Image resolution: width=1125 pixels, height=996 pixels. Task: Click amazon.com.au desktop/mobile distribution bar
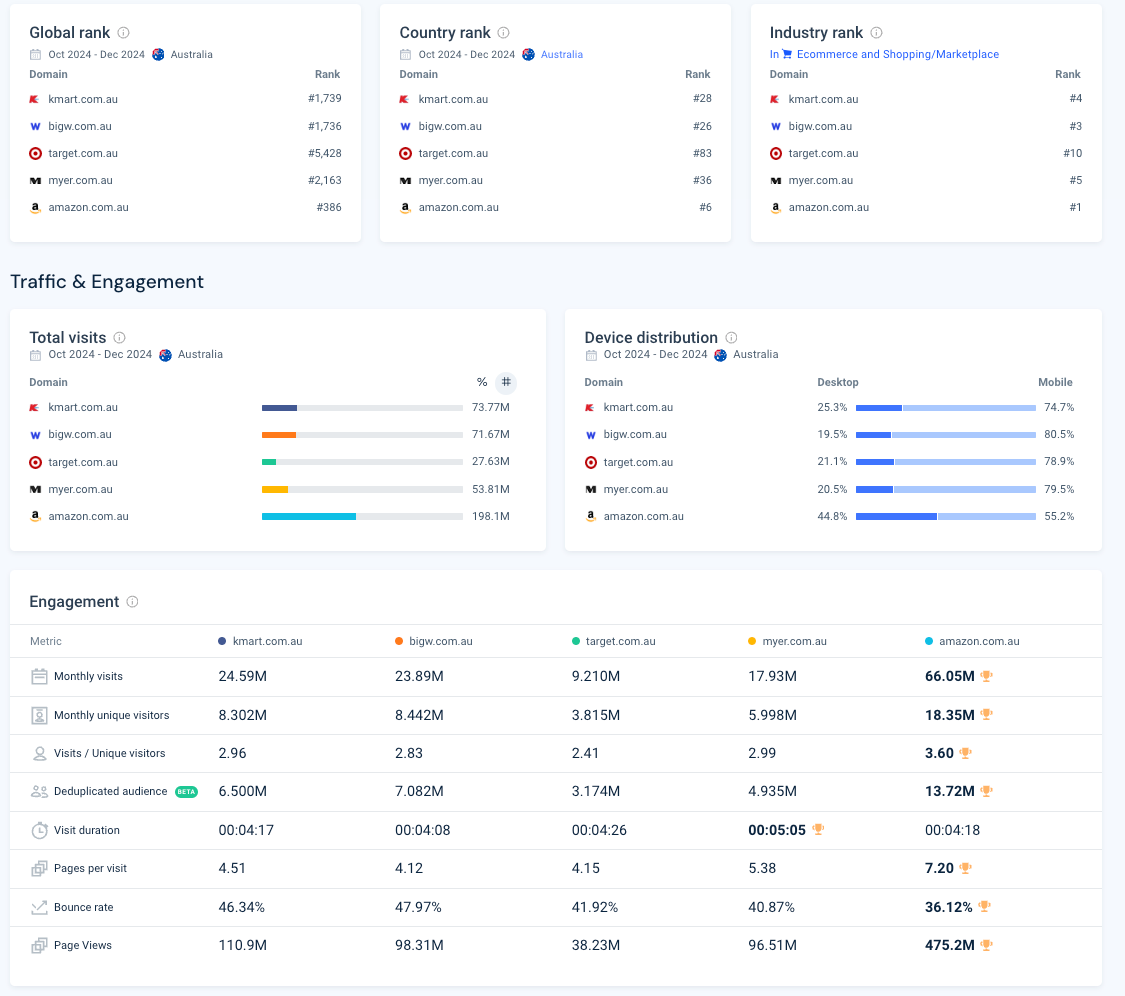pos(946,517)
